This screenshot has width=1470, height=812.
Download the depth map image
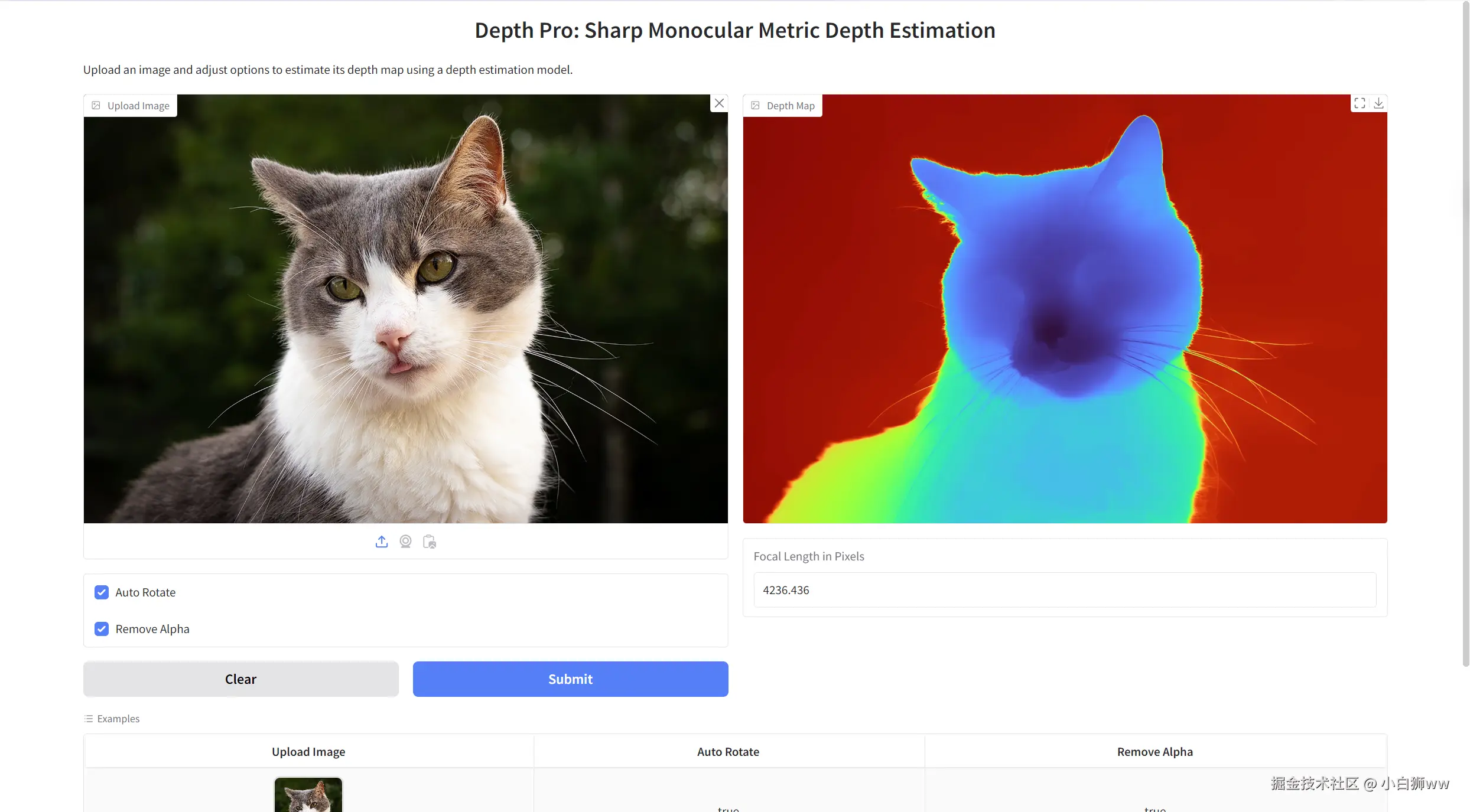[x=1378, y=103]
